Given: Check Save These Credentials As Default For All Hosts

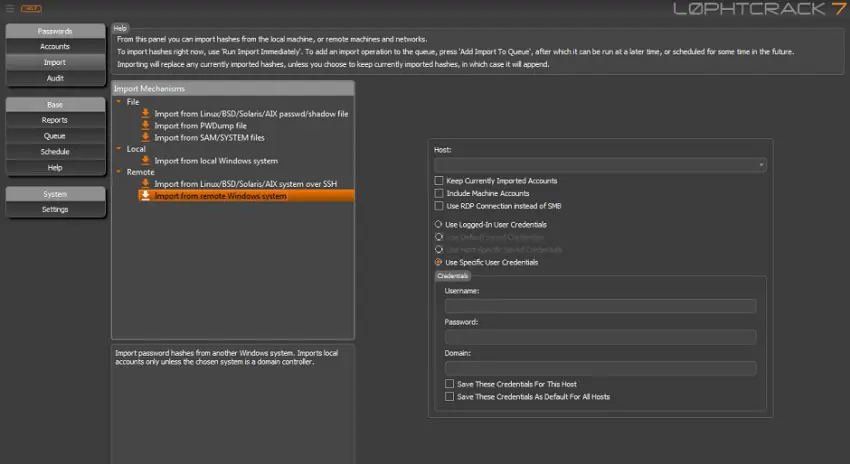Looking at the screenshot, I should 449,397.
